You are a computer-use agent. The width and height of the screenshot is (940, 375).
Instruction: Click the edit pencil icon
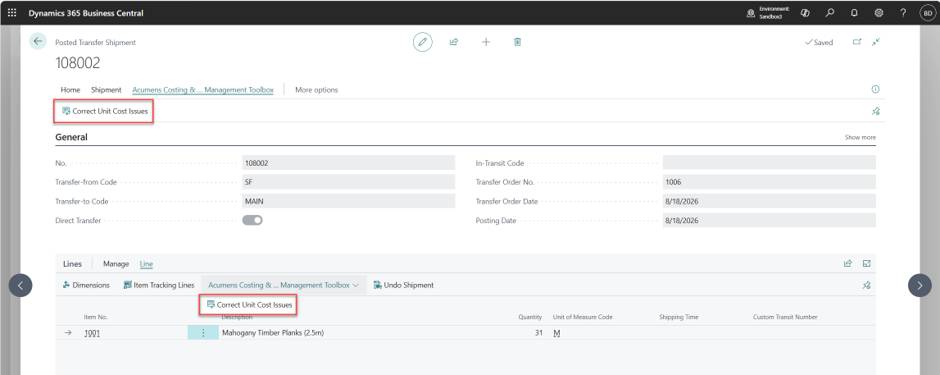423,42
